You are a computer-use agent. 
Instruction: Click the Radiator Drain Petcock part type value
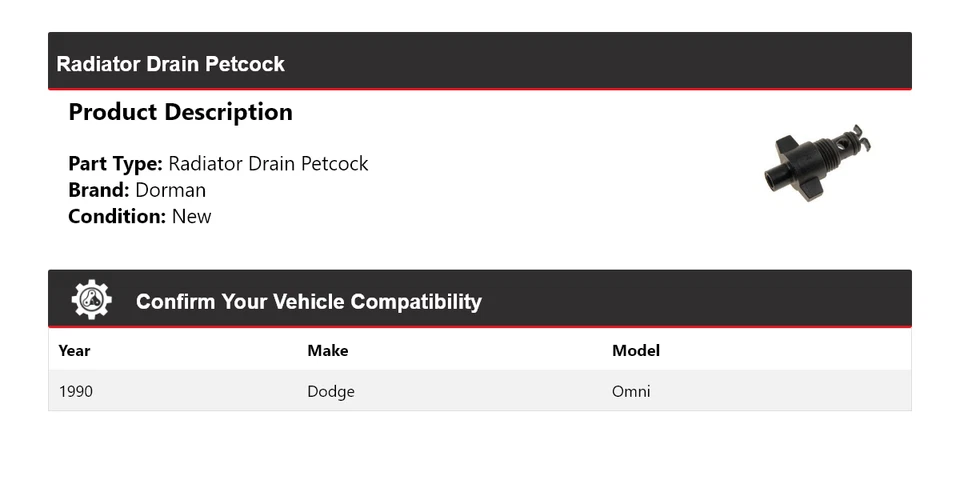tap(268, 164)
